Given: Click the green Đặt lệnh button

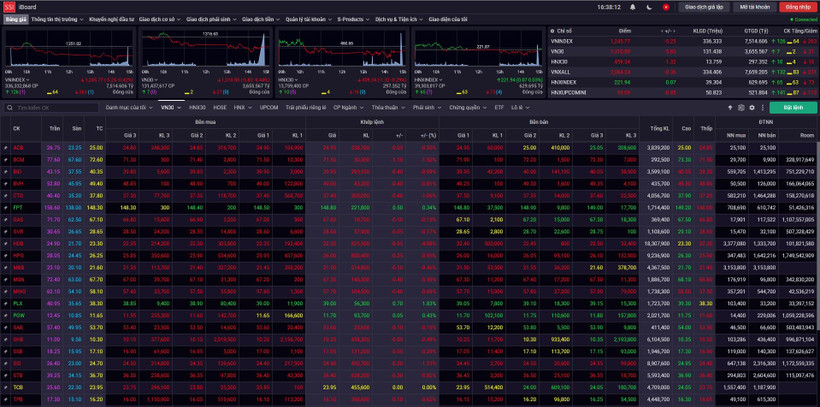Looking at the screenshot, I should pyautogui.click(x=792, y=107).
